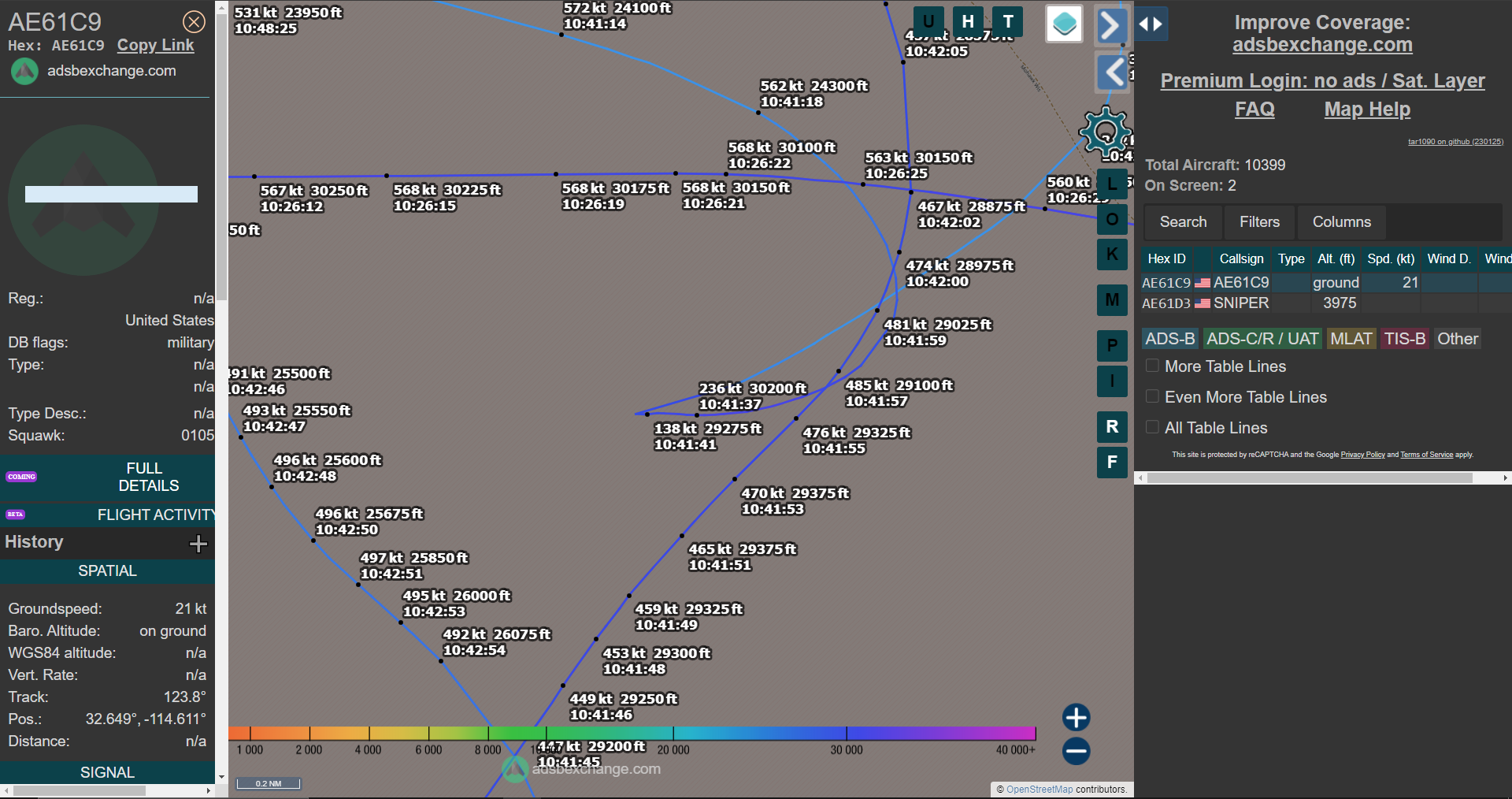
Task: Copy Link for aircraft AE61C9
Action: (155, 46)
